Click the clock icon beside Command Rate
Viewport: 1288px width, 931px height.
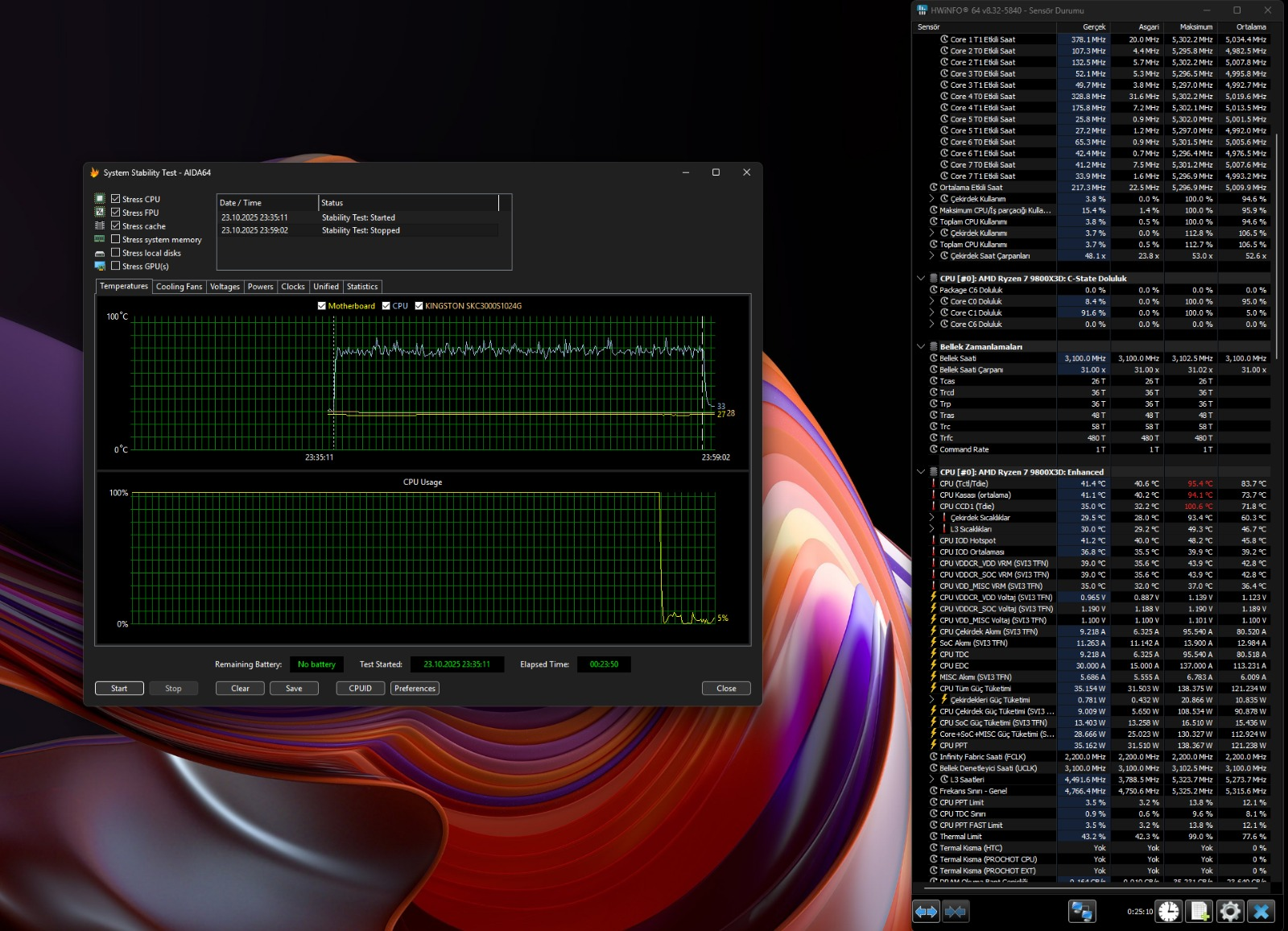coord(934,449)
